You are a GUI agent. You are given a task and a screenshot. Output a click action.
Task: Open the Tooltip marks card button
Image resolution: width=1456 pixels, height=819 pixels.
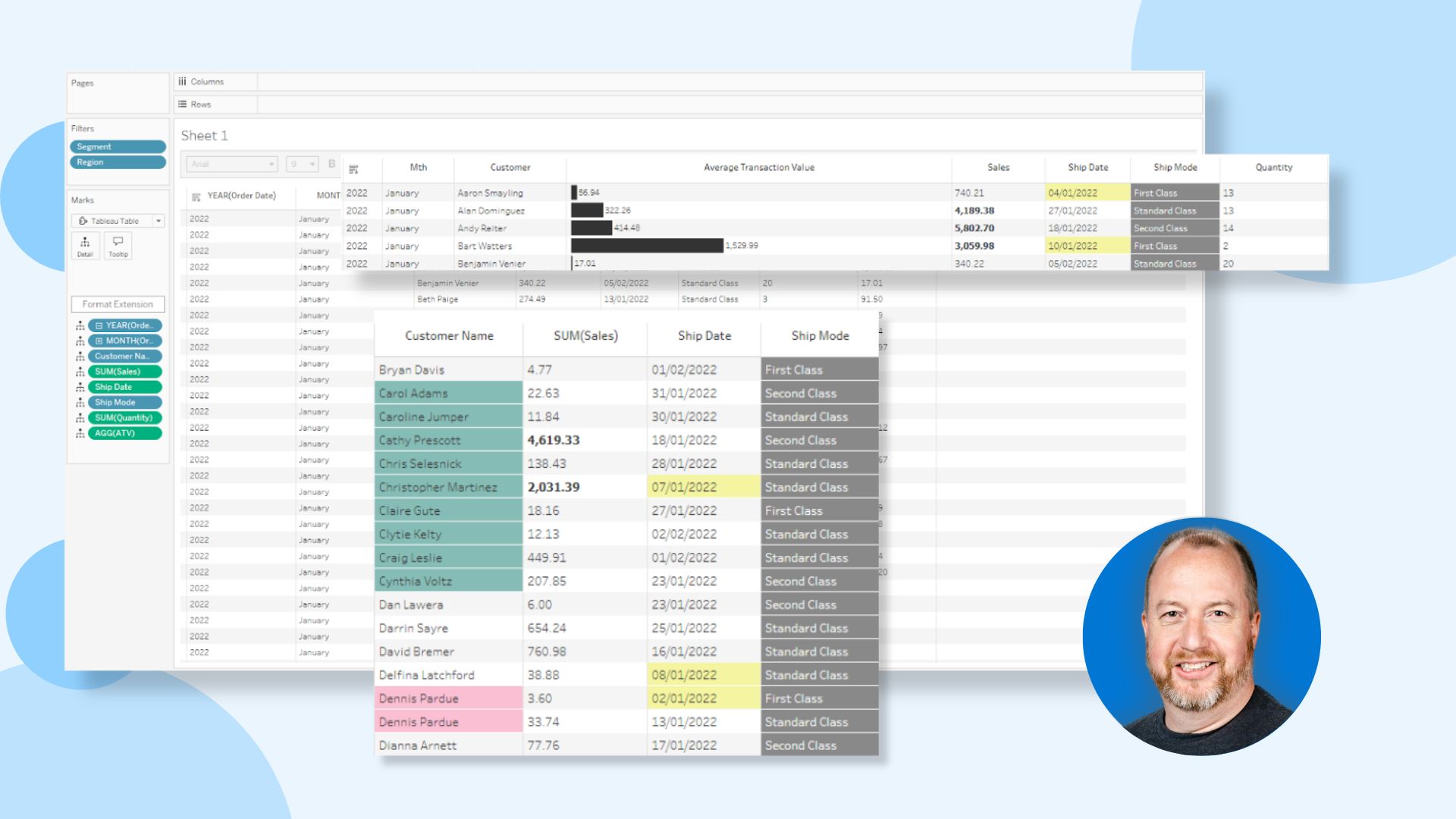118,246
